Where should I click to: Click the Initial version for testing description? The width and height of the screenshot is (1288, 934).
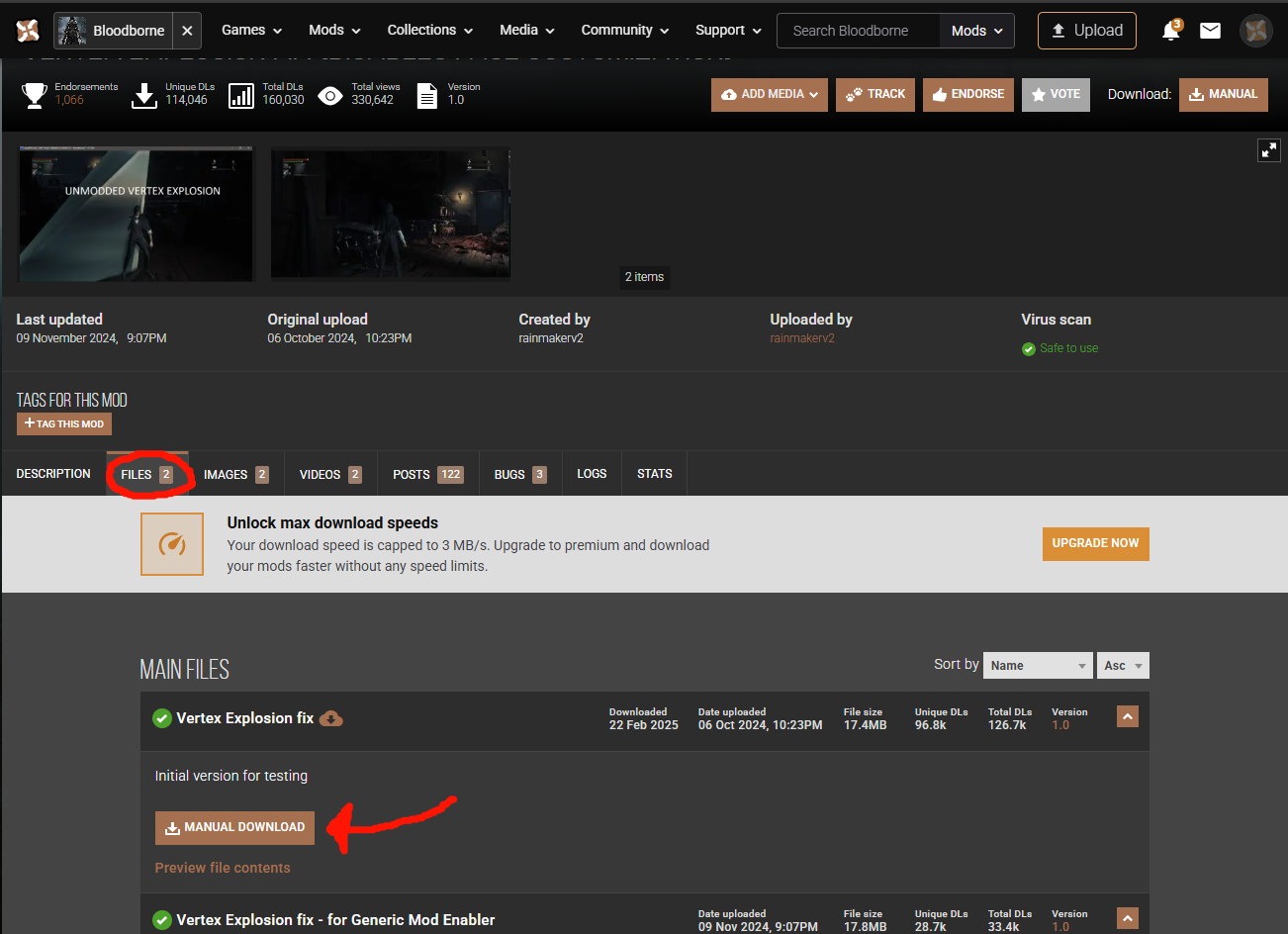point(231,776)
